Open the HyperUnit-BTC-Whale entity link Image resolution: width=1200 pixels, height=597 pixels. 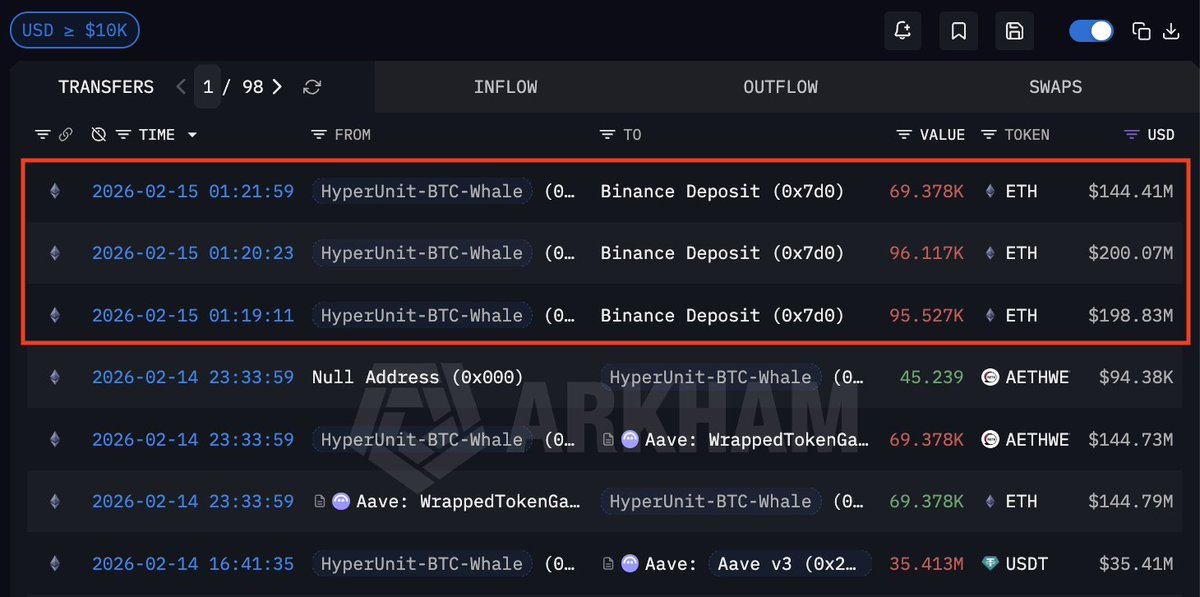point(423,191)
